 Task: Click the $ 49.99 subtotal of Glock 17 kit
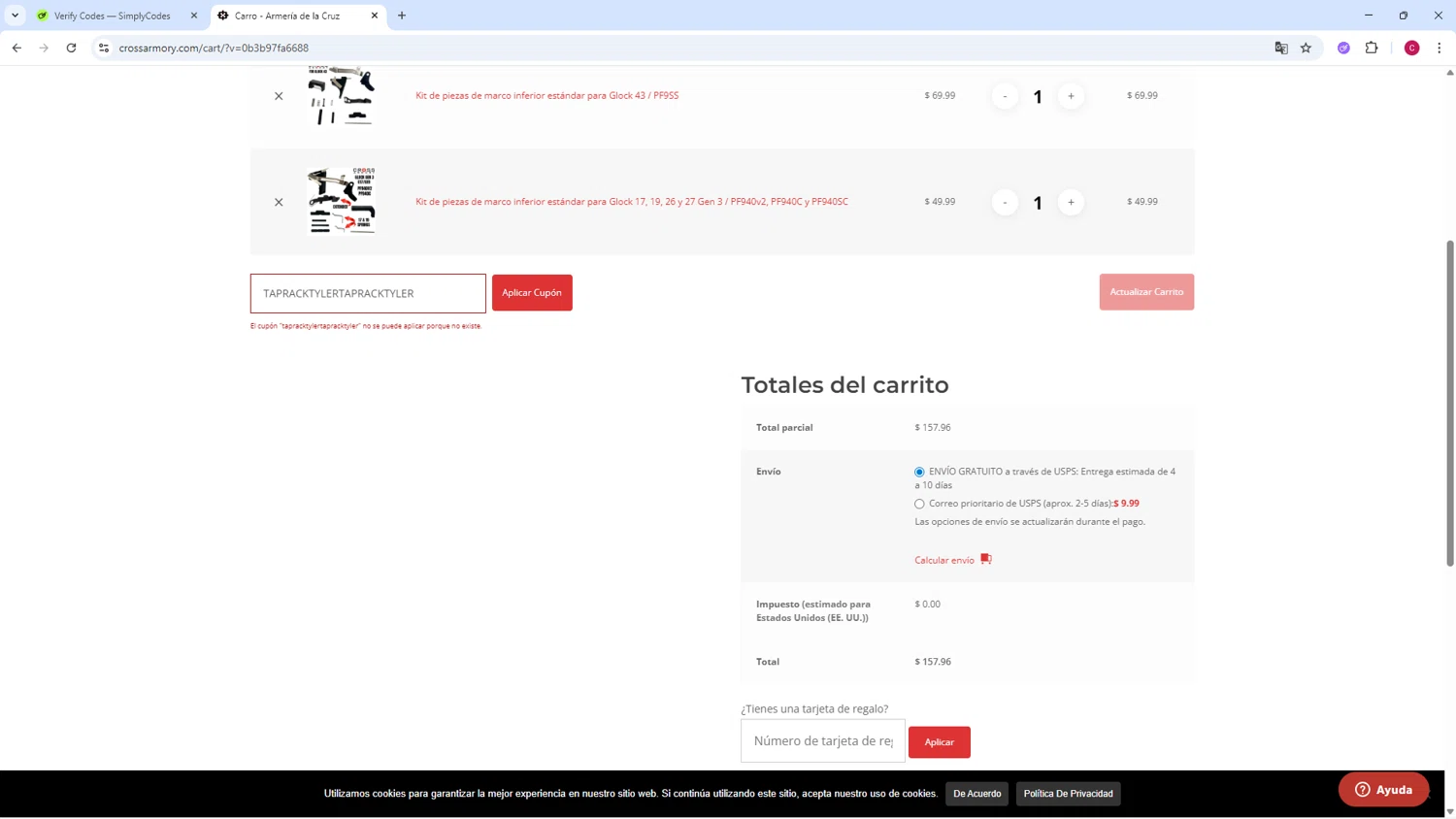pyautogui.click(x=1142, y=202)
